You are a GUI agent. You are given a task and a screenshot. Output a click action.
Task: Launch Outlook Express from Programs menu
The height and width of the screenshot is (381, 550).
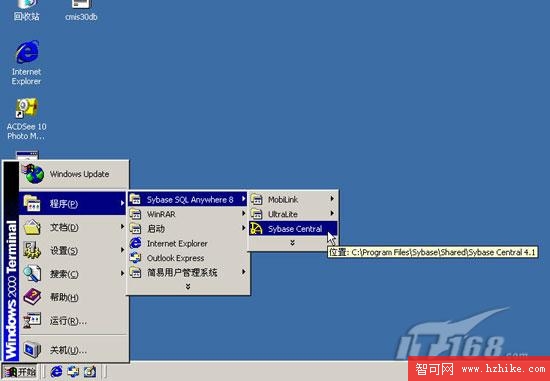point(188,258)
